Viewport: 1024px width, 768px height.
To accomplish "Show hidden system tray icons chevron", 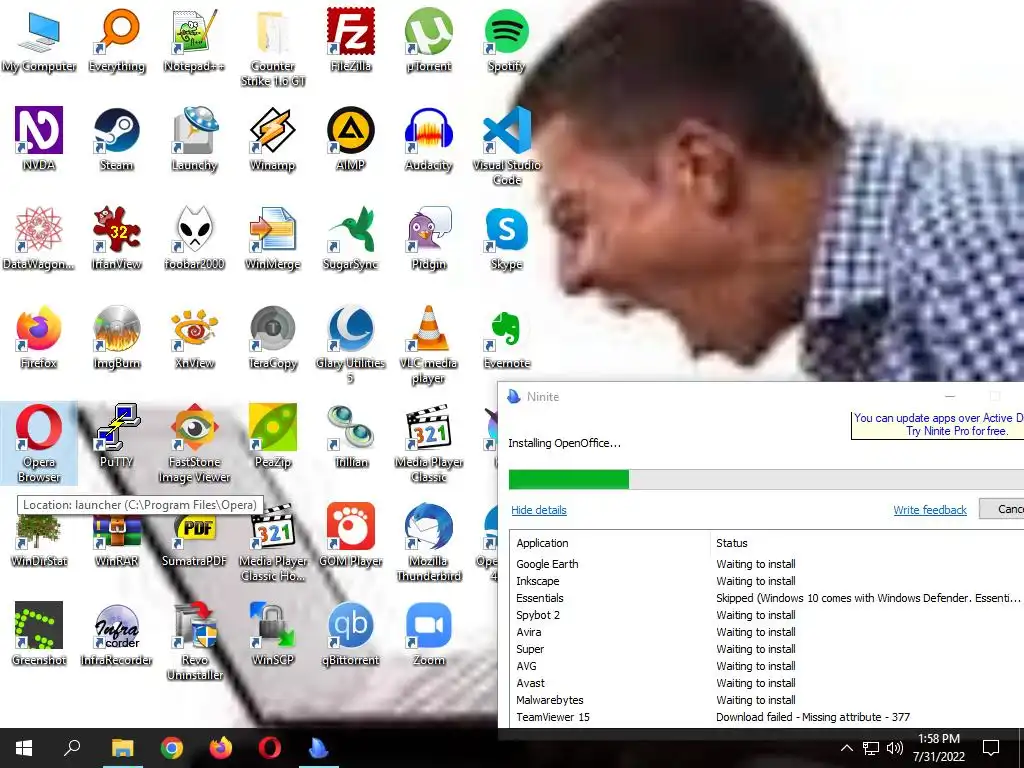I will click(x=846, y=748).
